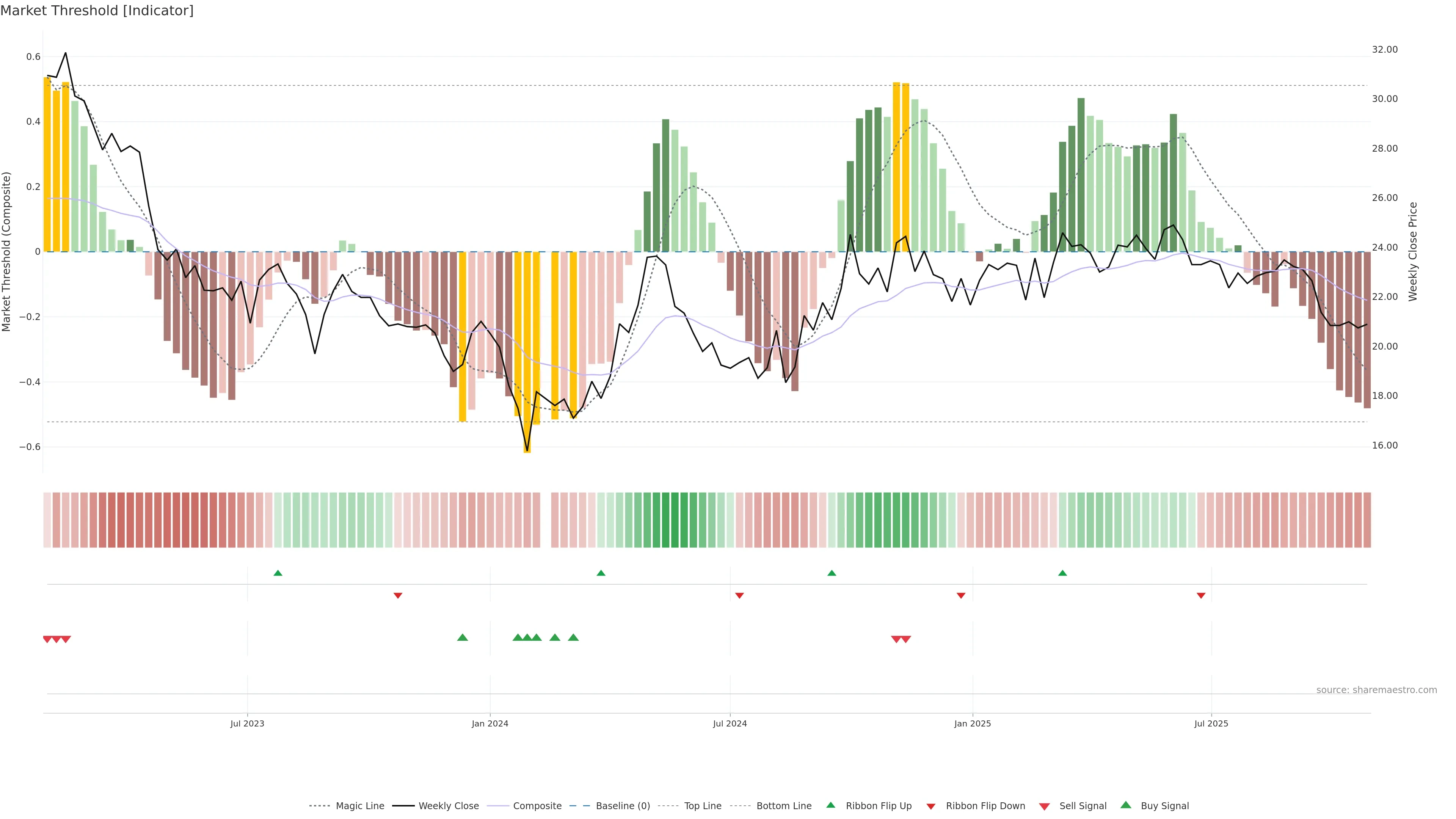Click the red Ribbon Flip Down marker just after Jul 2024
The height and width of the screenshot is (819, 1456).
(x=739, y=596)
